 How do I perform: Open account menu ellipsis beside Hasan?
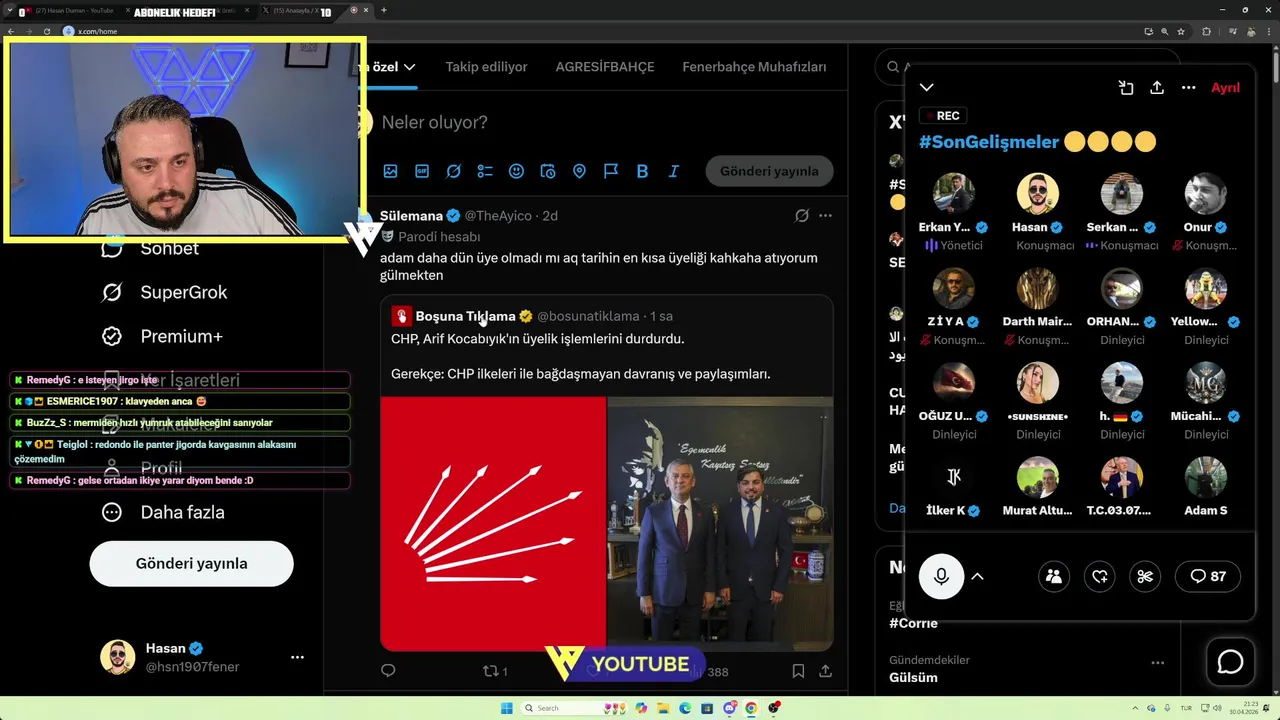pyautogui.click(x=297, y=657)
